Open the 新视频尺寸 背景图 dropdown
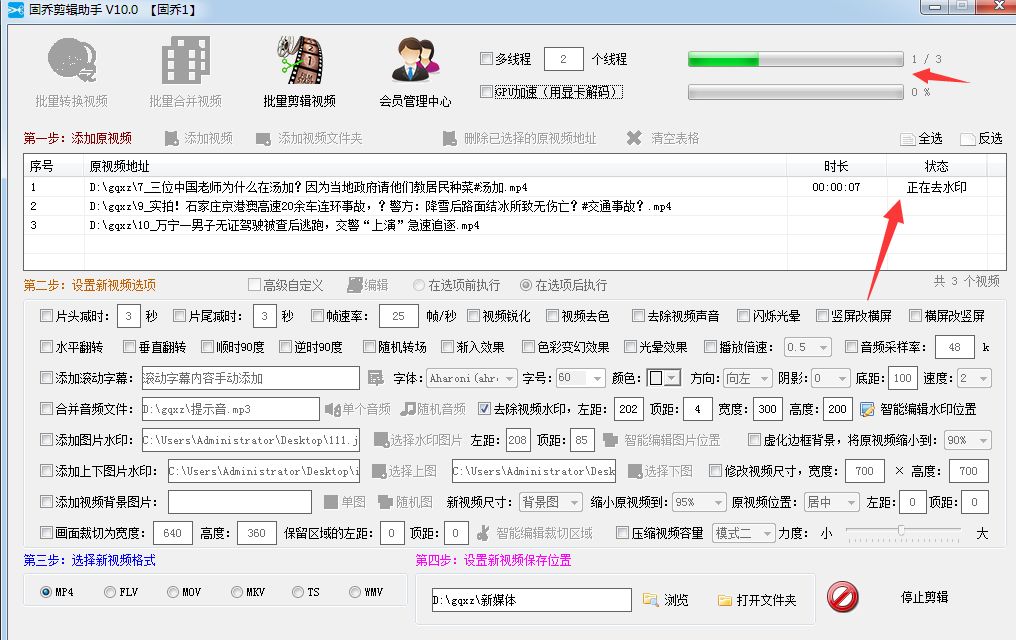 point(551,502)
